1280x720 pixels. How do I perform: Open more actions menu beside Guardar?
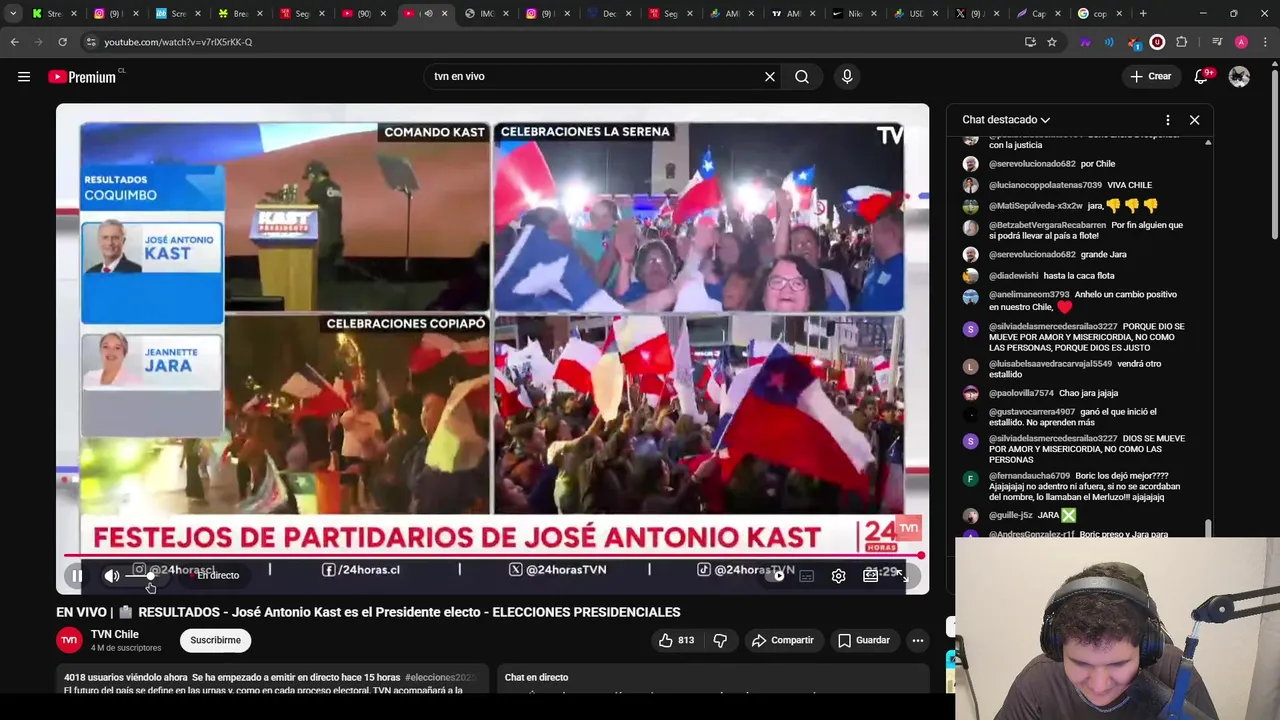click(x=917, y=640)
